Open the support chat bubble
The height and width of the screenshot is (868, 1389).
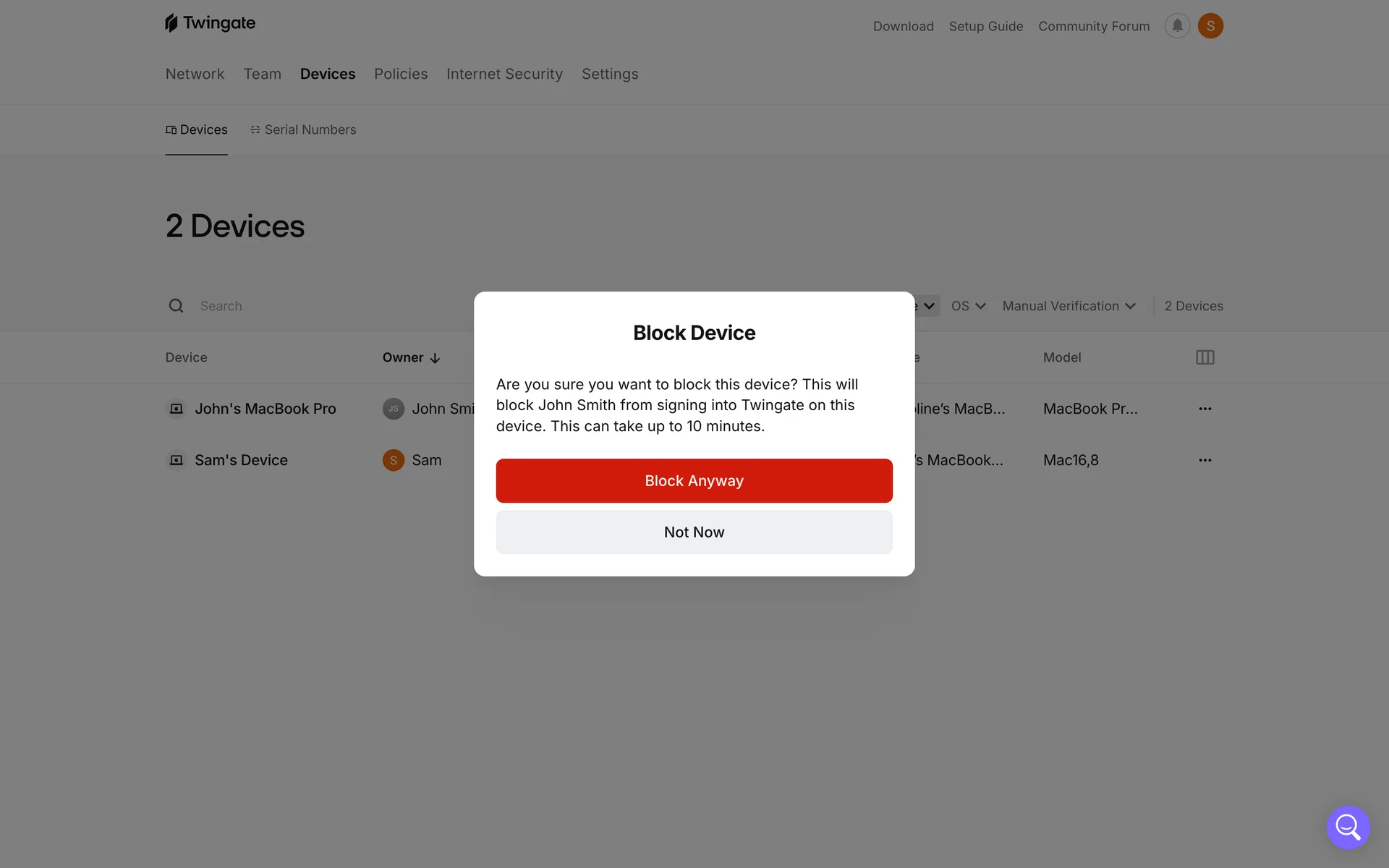click(x=1347, y=827)
